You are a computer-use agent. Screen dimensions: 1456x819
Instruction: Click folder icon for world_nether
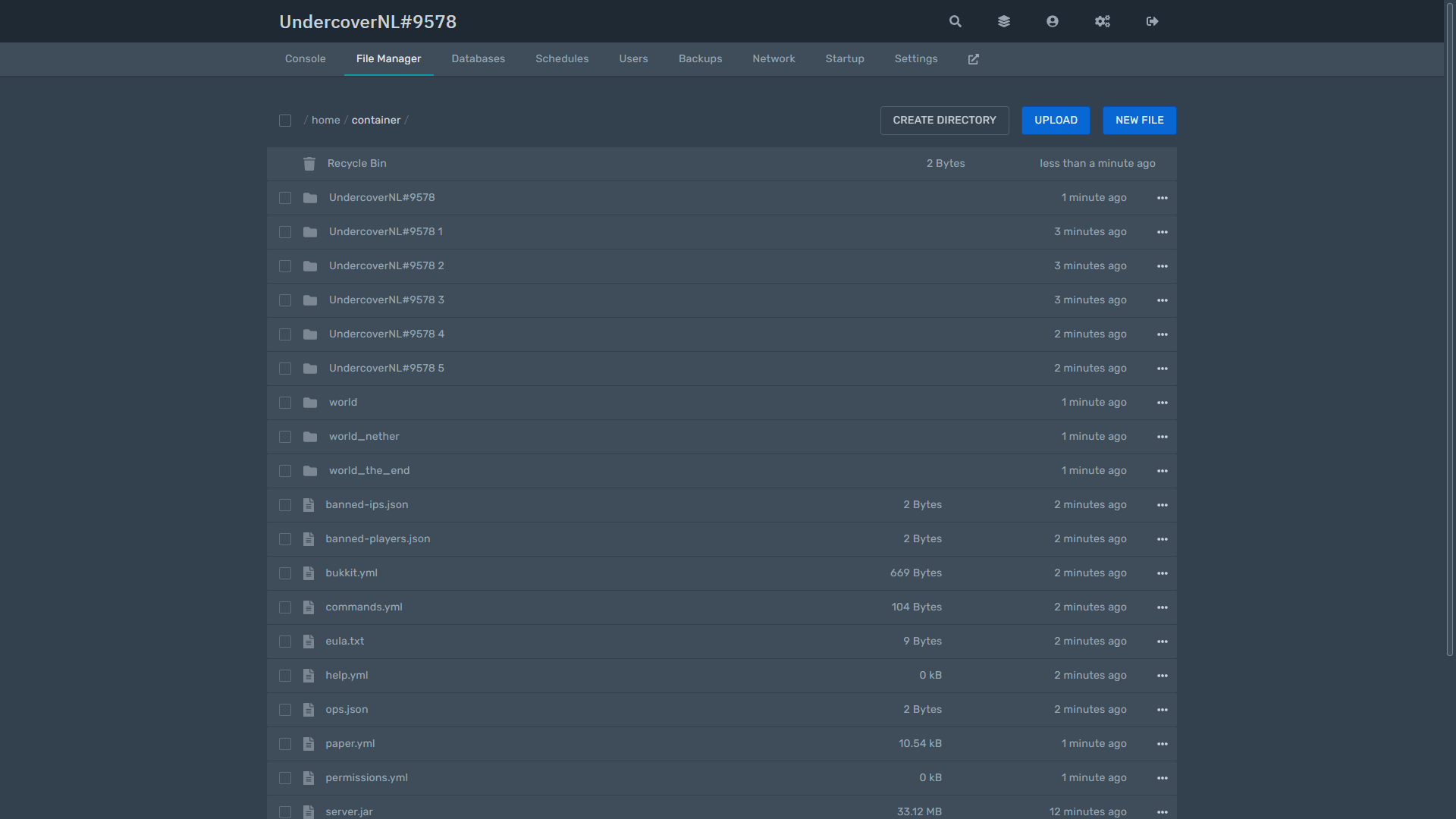[x=310, y=437]
